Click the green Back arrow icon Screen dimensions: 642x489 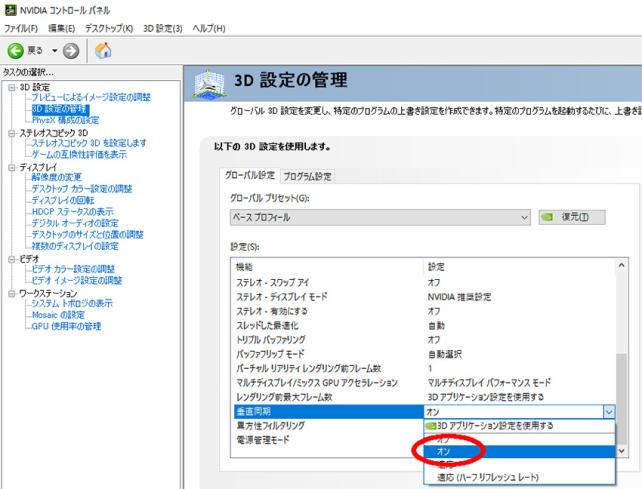pyautogui.click(x=16, y=51)
